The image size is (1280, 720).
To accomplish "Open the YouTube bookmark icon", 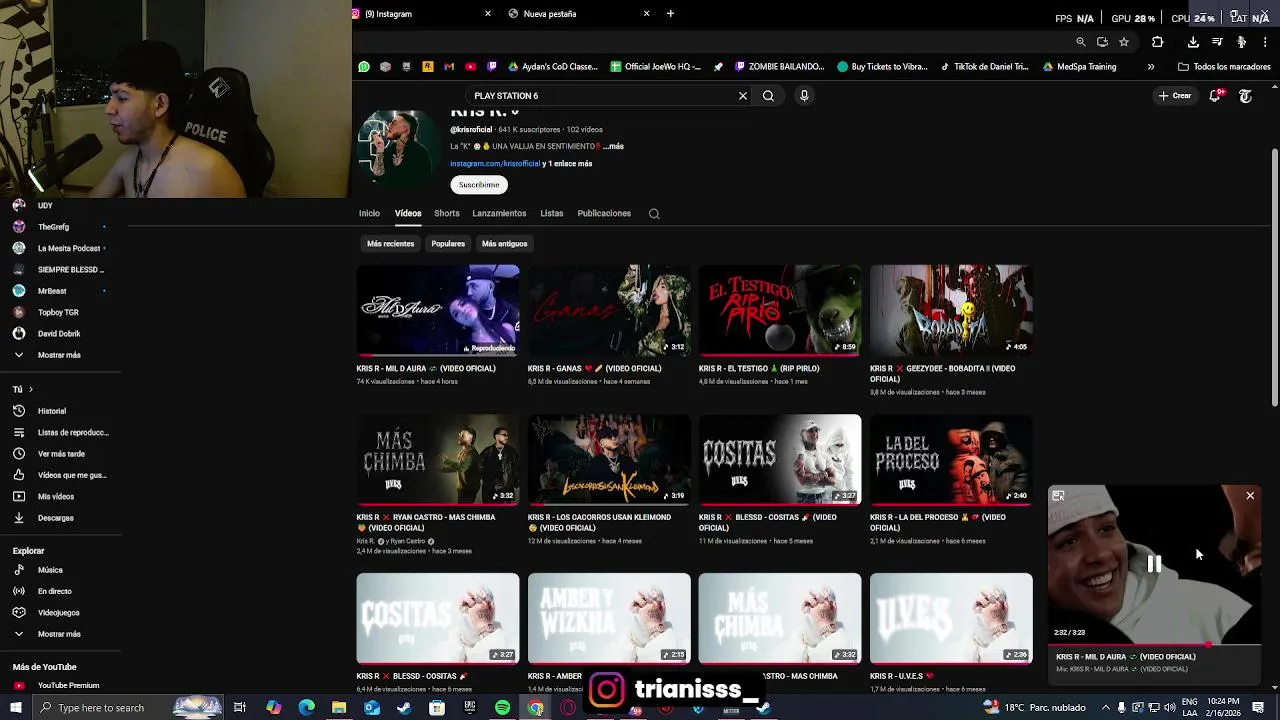I will click(471, 67).
